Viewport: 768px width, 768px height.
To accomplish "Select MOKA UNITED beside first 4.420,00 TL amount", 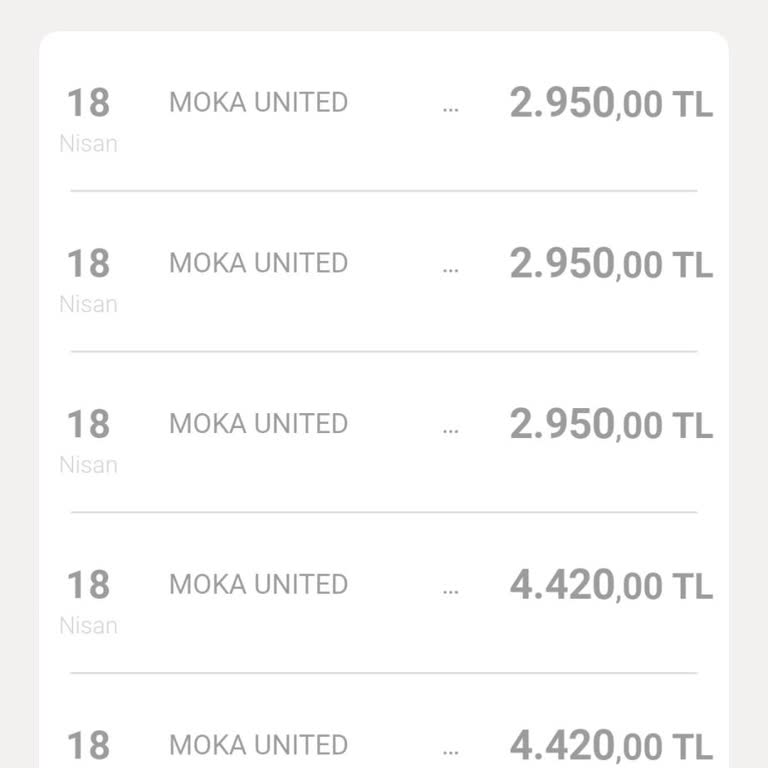I will (258, 584).
